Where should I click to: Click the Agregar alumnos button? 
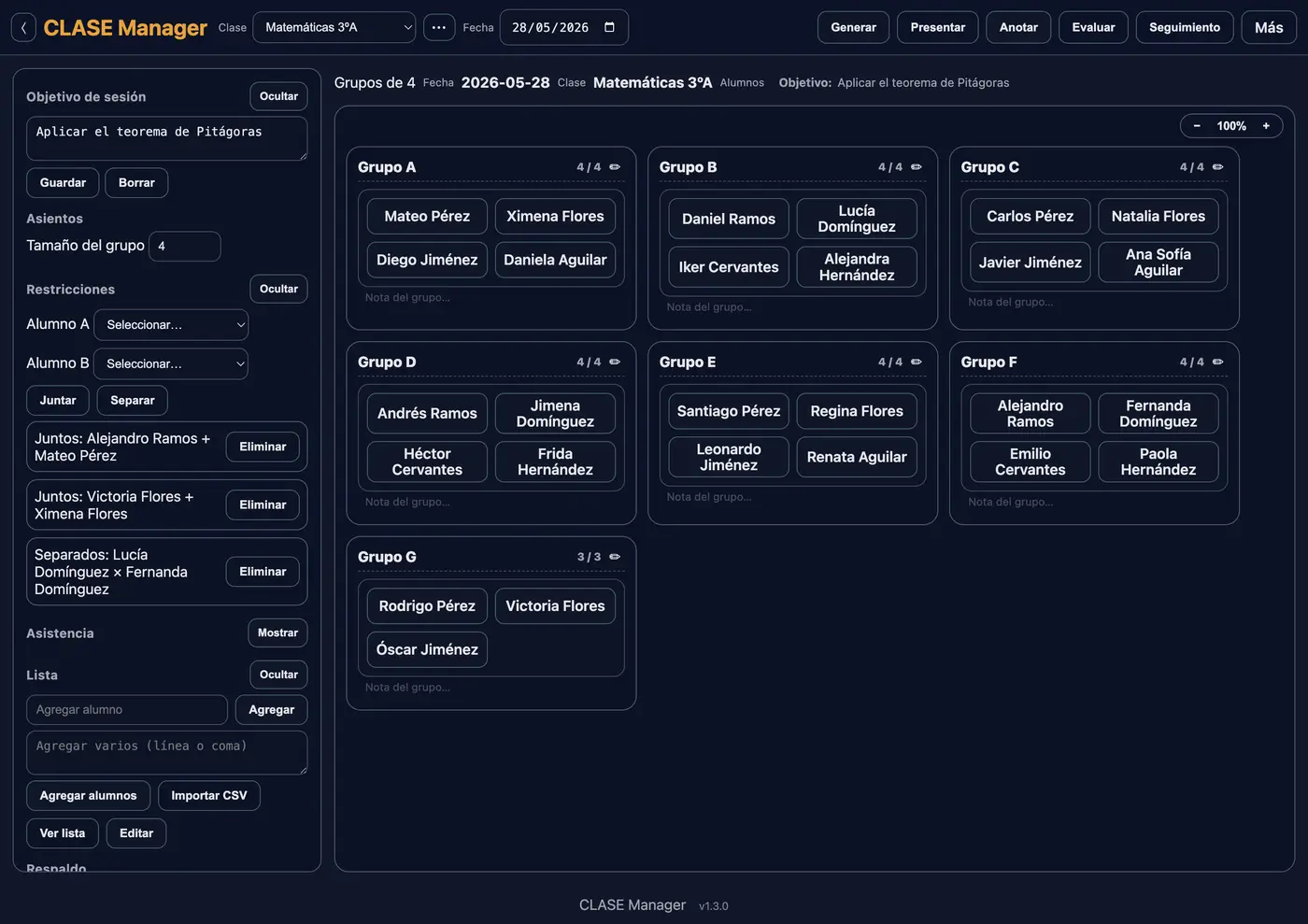pos(88,796)
